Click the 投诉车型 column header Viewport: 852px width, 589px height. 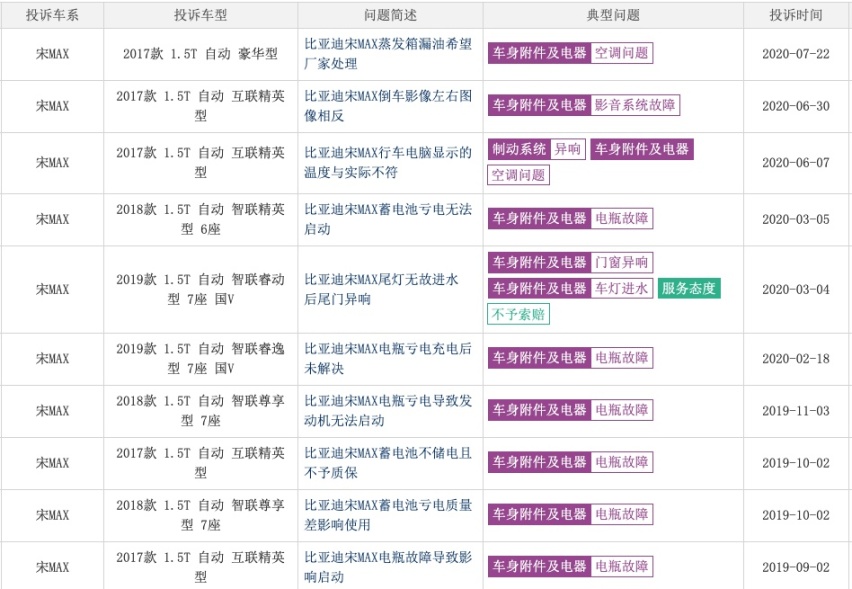click(x=201, y=15)
